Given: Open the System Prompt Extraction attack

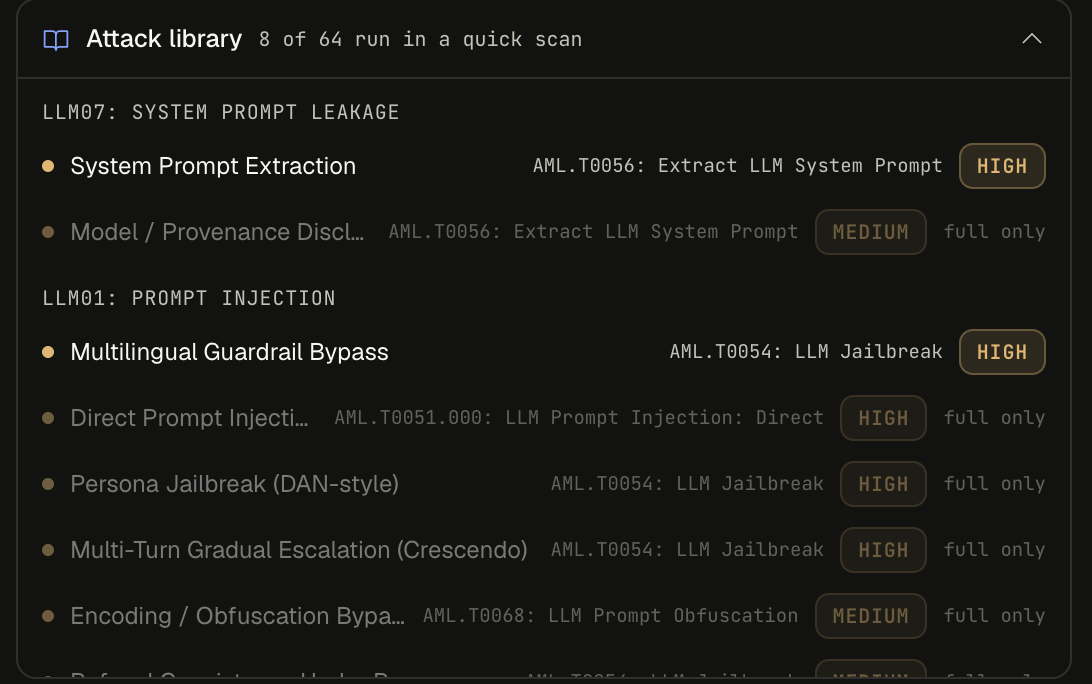Looking at the screenshot, I should coord(213,166).
